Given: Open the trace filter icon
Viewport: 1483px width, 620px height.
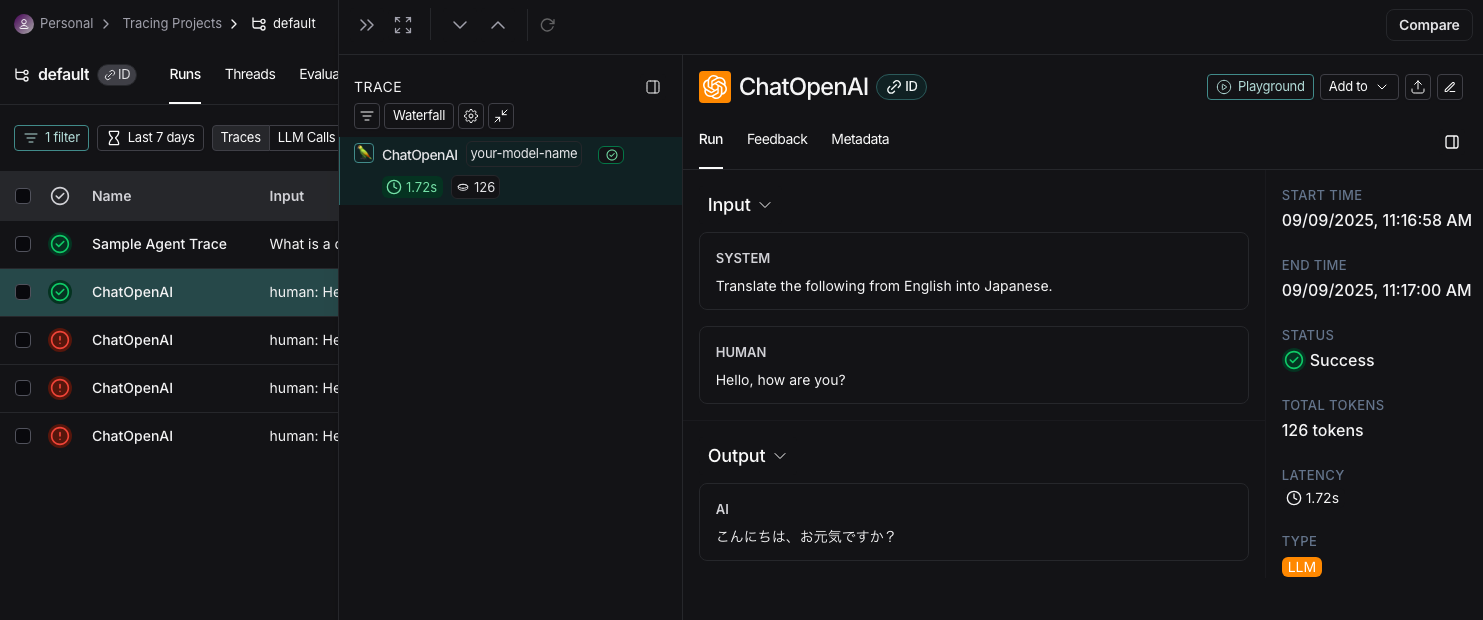Looking at the screenshot, I should (366, 116).
